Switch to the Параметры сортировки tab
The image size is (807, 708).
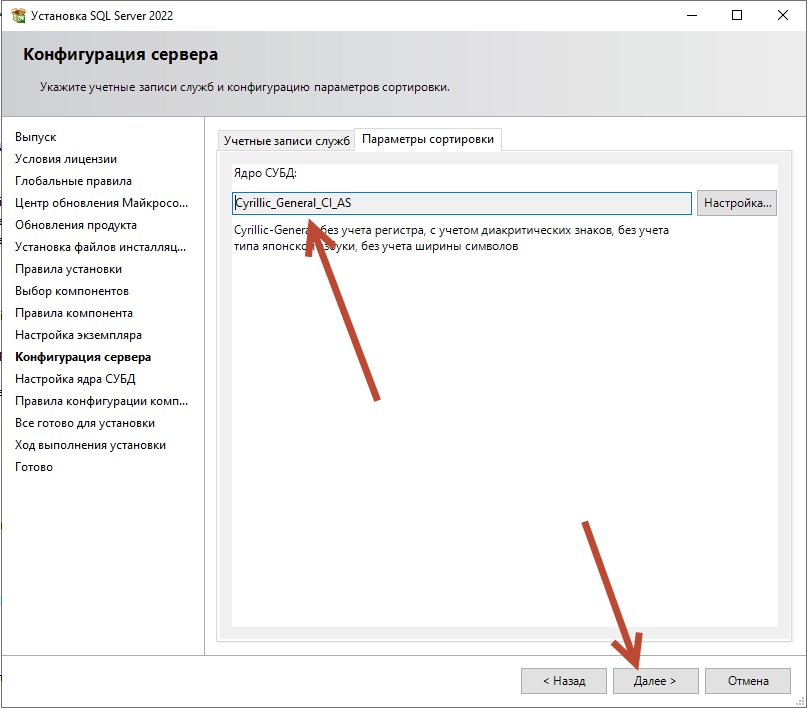click(x=428, y=141)
